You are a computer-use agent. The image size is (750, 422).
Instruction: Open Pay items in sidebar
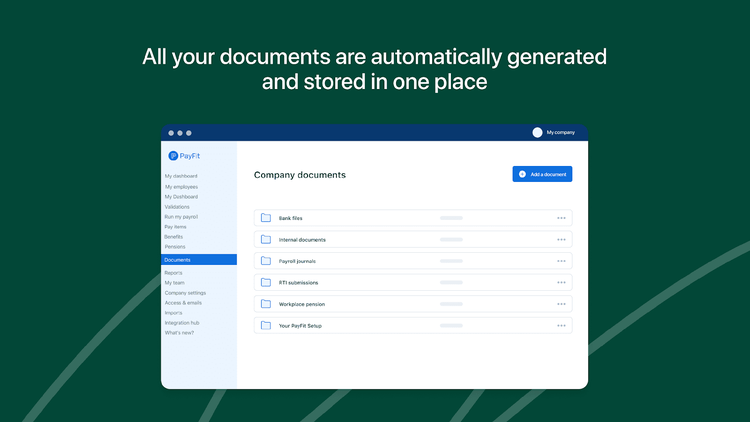pyautogui.click(x=176, y=227)
